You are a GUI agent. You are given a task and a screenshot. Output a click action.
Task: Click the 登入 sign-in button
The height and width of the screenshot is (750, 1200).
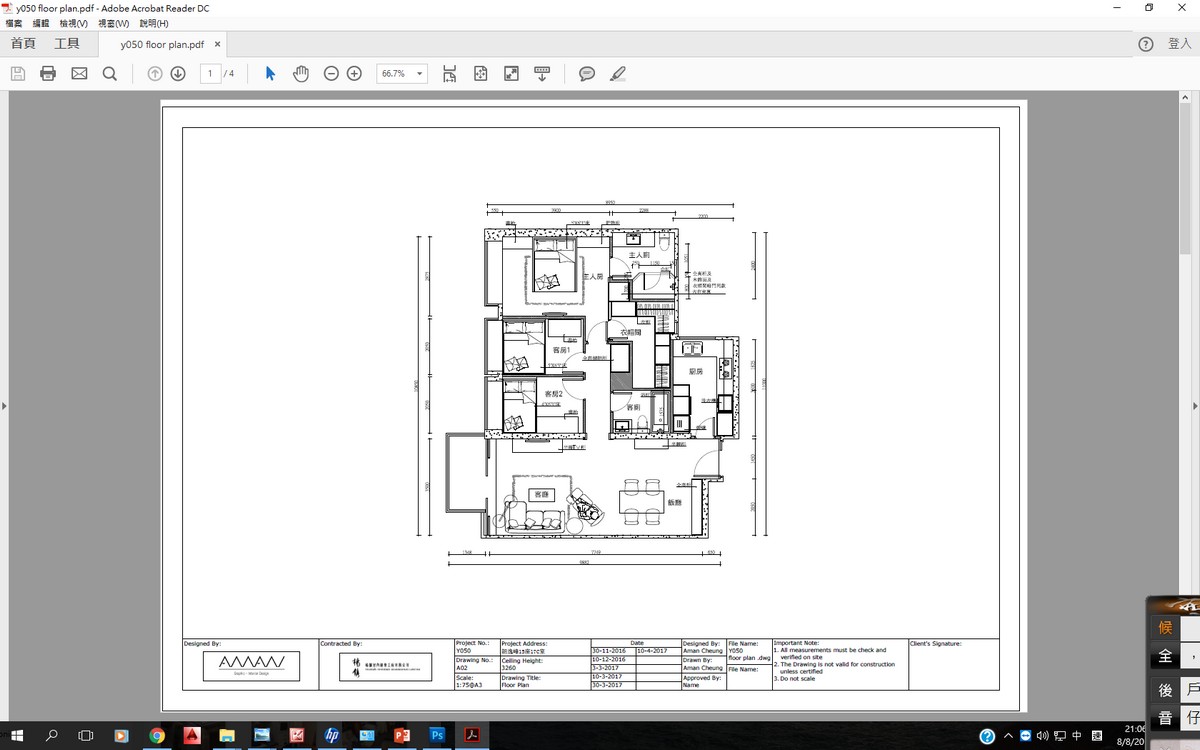tap(1179, 44)
